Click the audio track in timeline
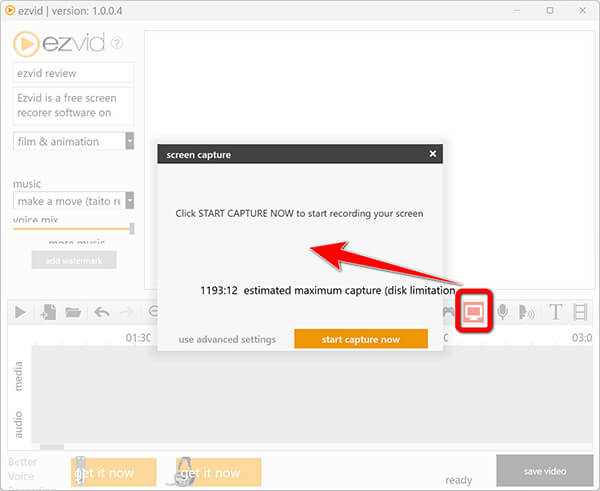The image size is (600, 491). [312, 424]
